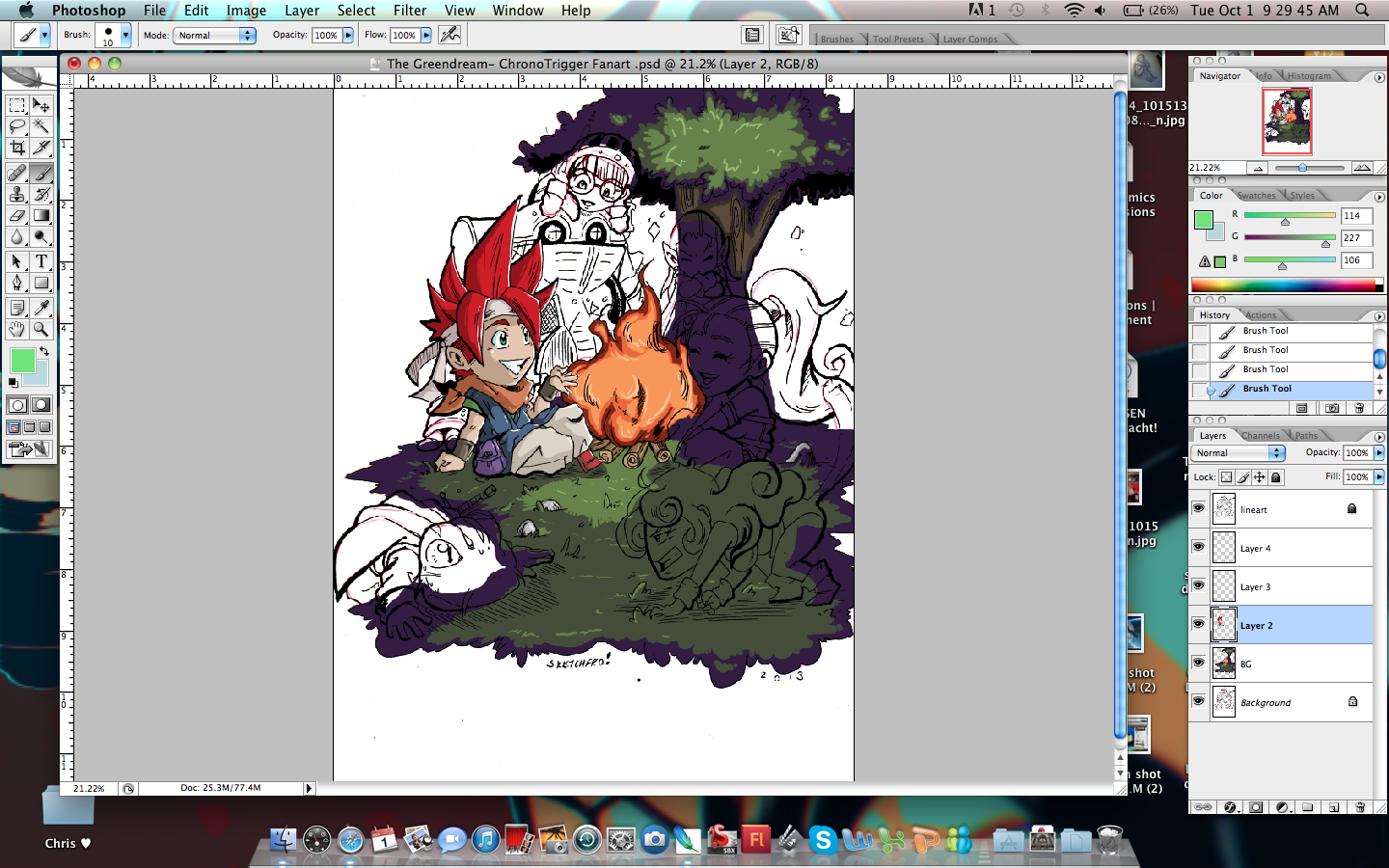The image size is (1389, 868).
Task: Open the Filter menu
Action: coord(410,11)
